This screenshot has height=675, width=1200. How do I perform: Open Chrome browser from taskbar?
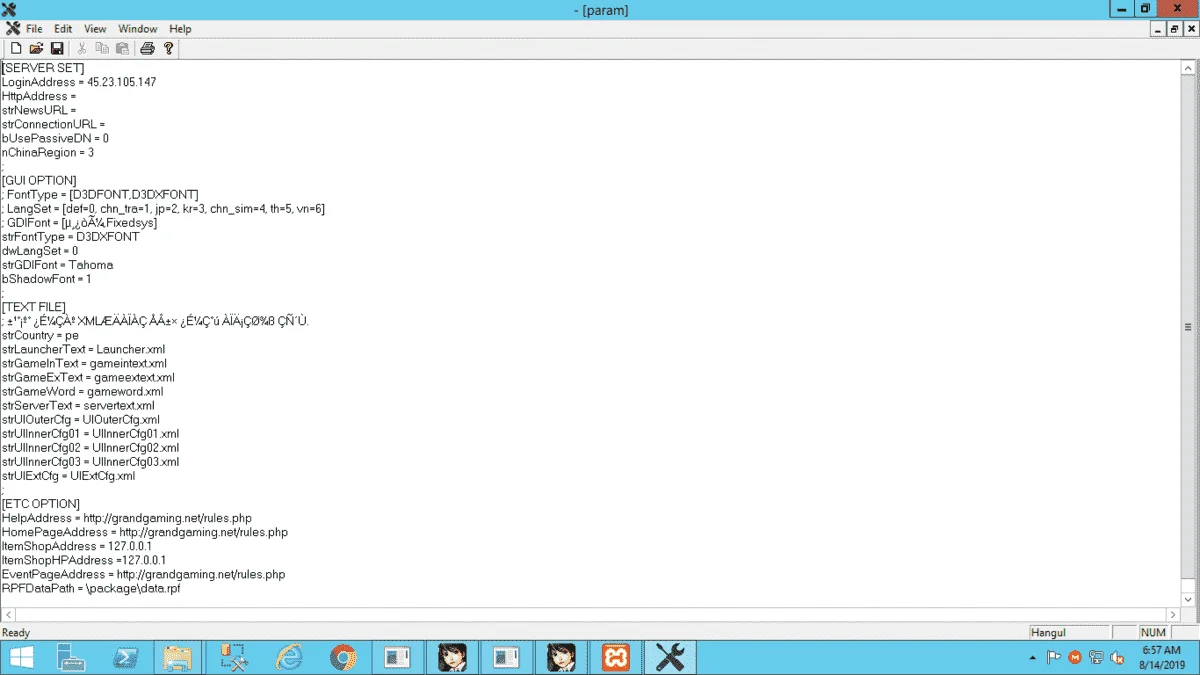point(344,657)
